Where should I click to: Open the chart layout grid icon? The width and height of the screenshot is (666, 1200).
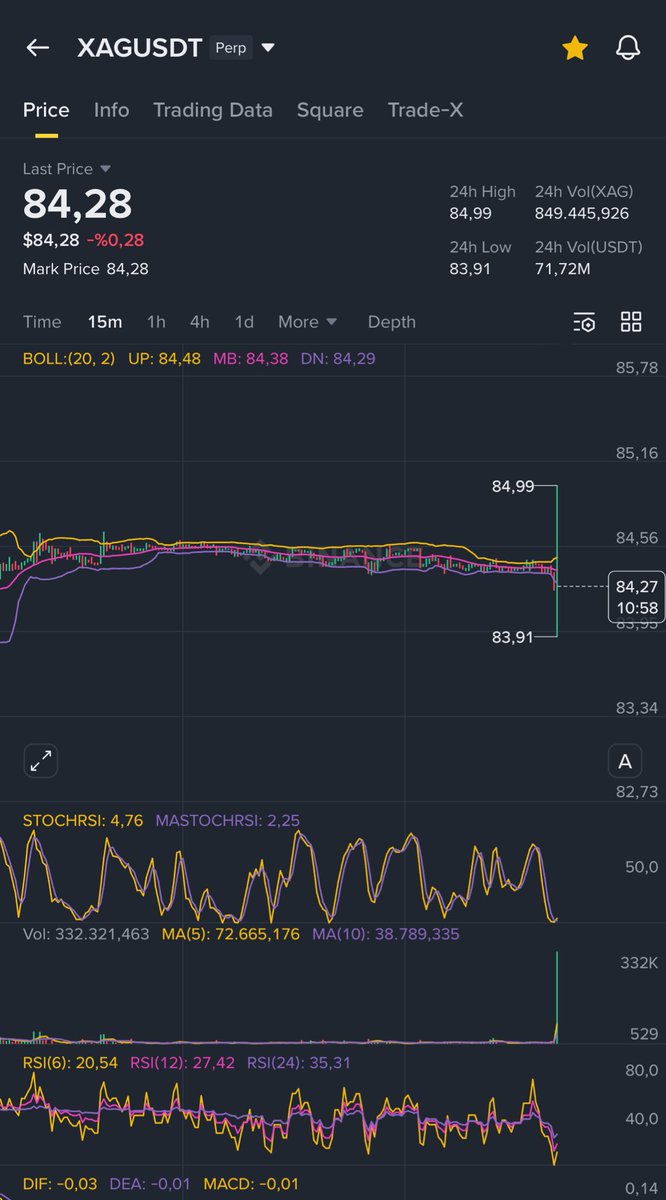coord(631,322)
